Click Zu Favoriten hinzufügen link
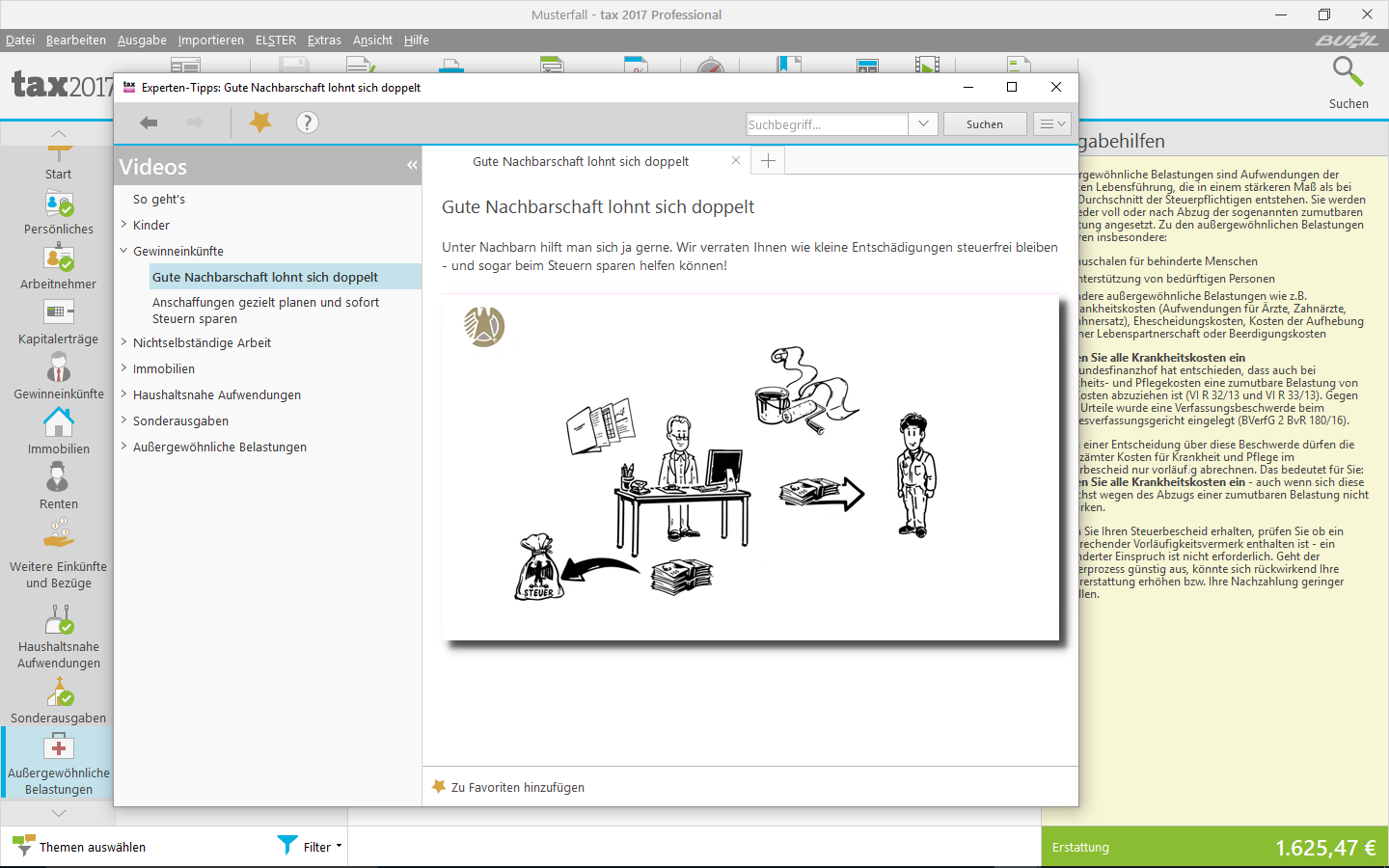This screenshot has height=868, width=1389. (x=518, y=787)
